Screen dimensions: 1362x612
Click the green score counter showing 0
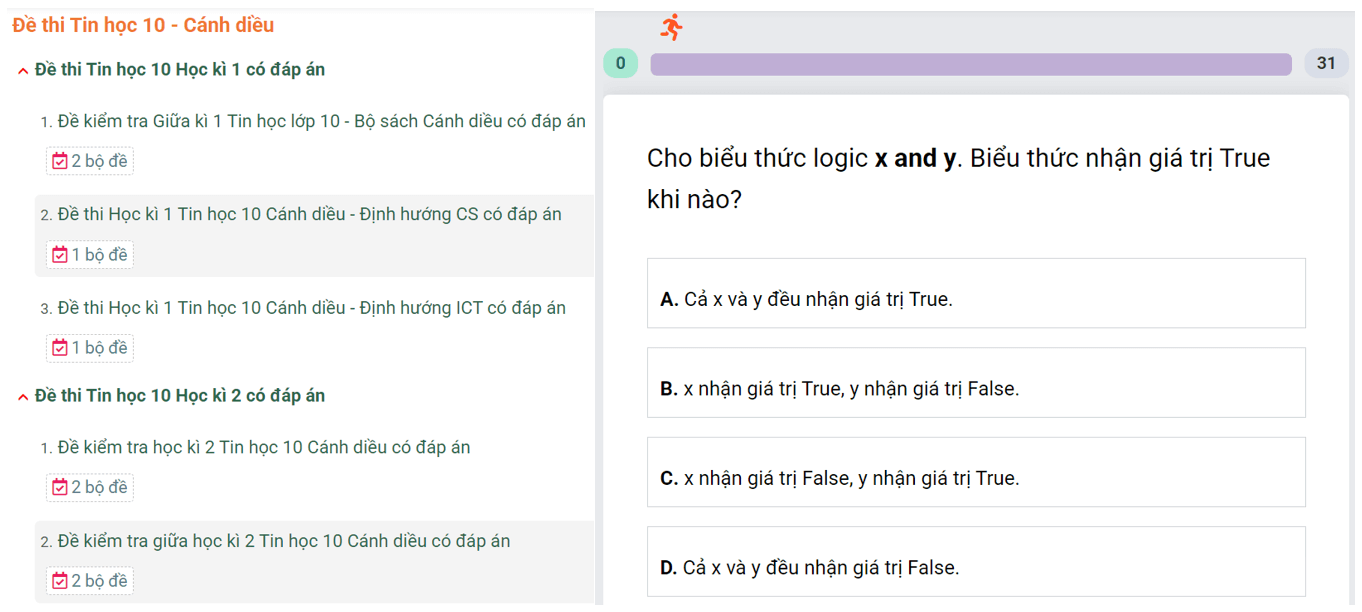620,64
